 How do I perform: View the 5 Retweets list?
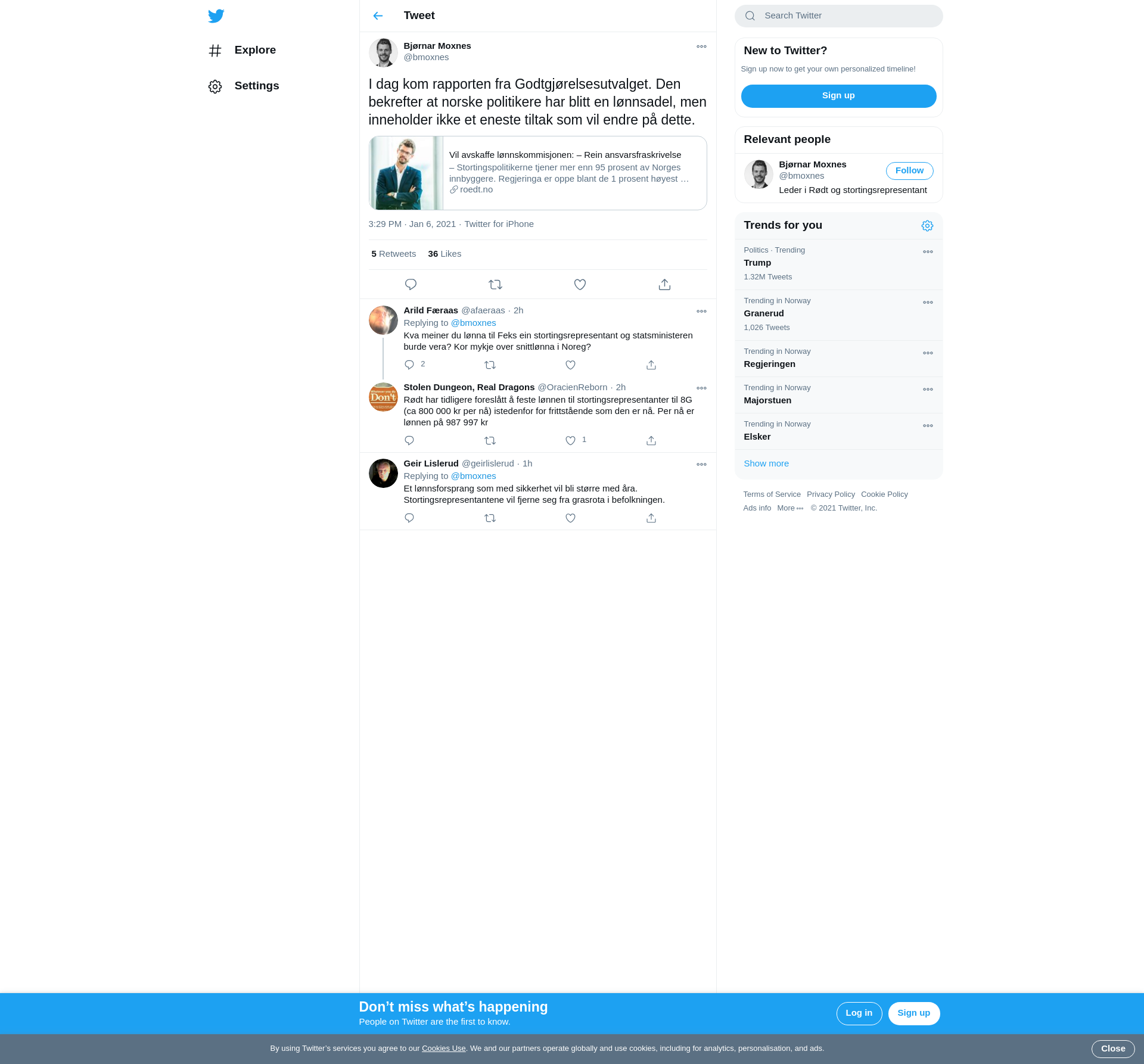pos(393,254)
